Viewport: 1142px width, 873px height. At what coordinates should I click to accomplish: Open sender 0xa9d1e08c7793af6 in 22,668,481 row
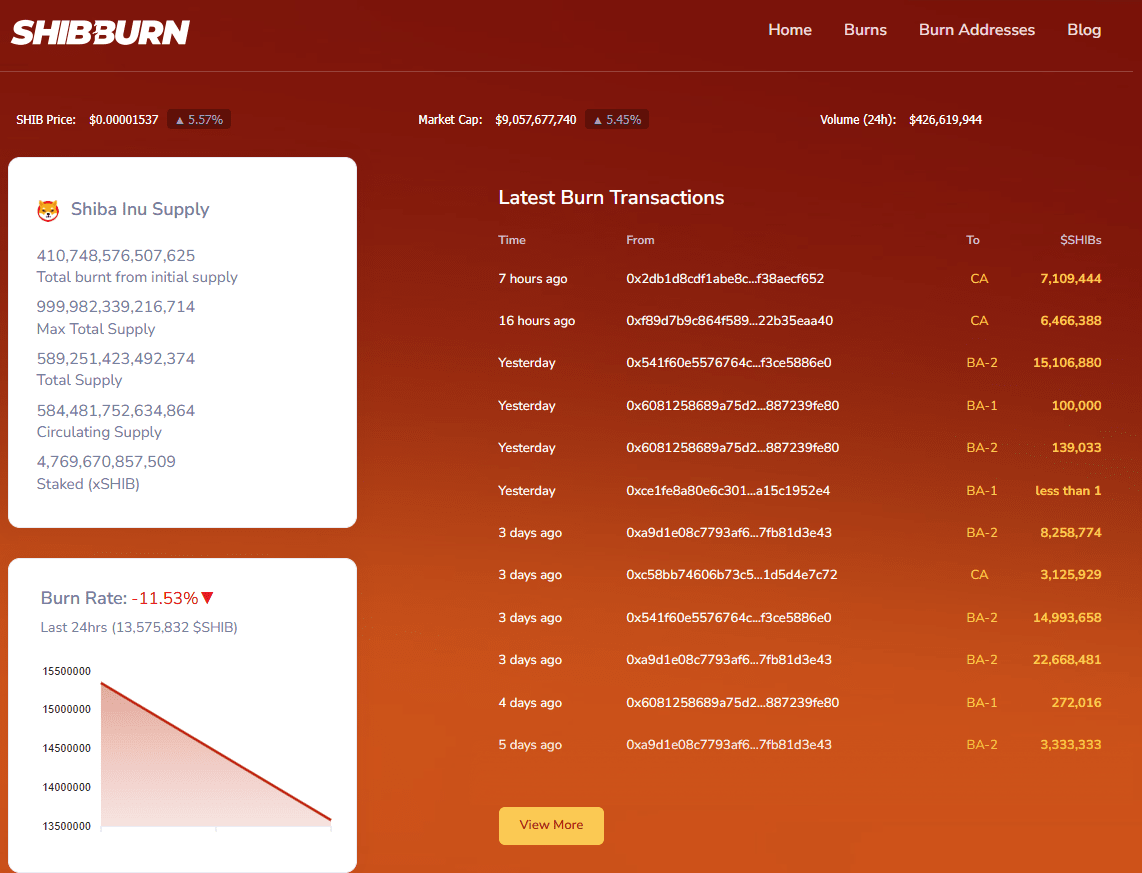click(x=729, y=660)
